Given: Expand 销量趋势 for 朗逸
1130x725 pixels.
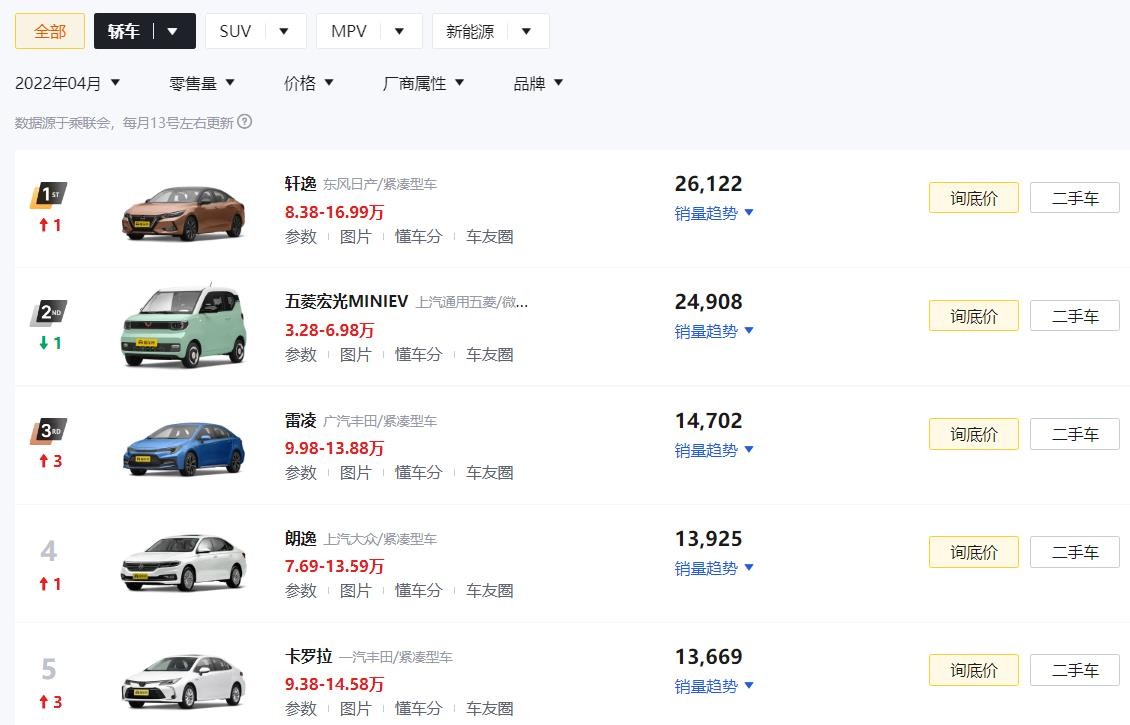Looking at the screenshot, I should click(714, 569).
